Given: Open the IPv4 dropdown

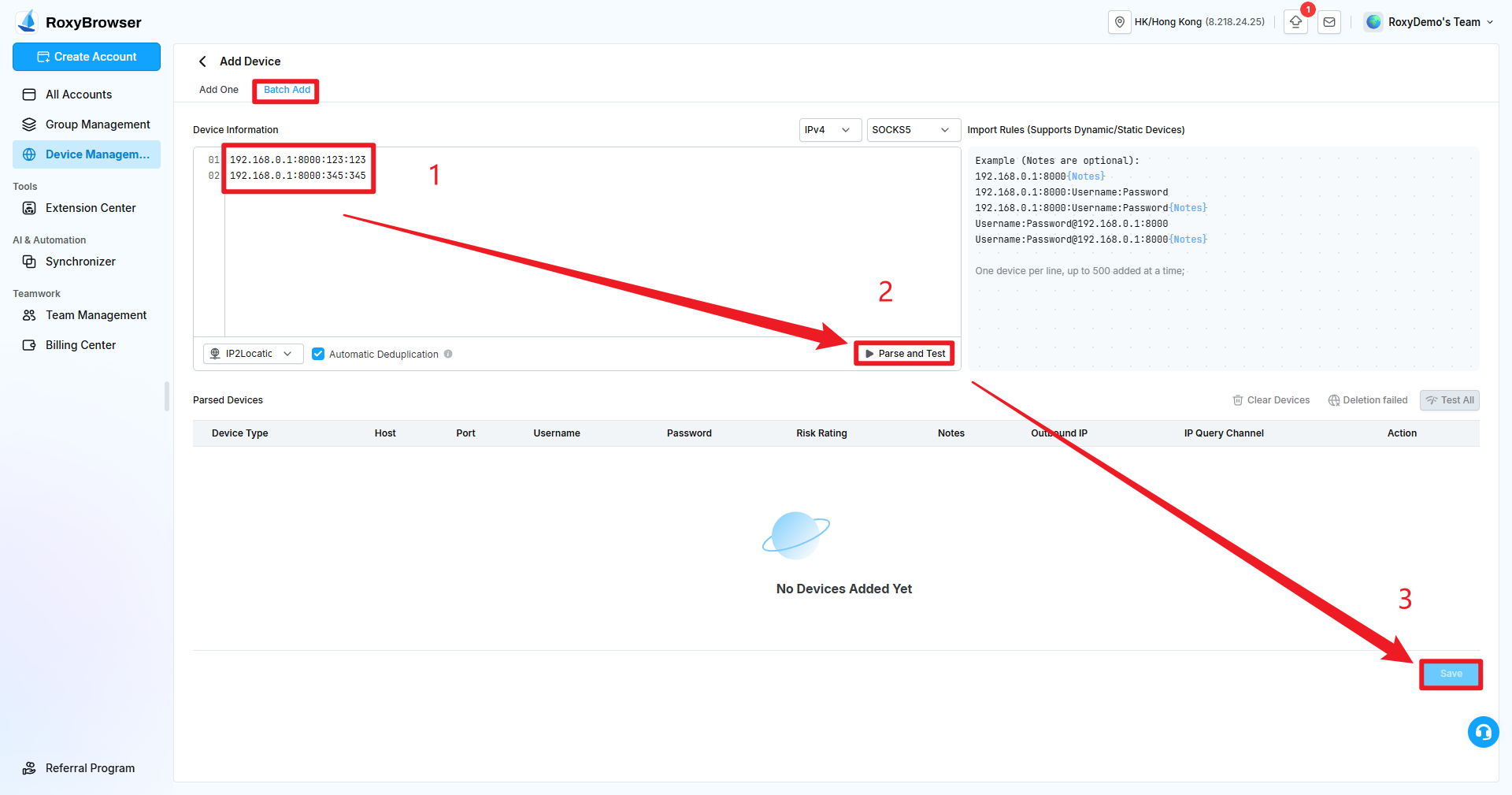Looking at the screenshot, I should [x=830, y=130].
